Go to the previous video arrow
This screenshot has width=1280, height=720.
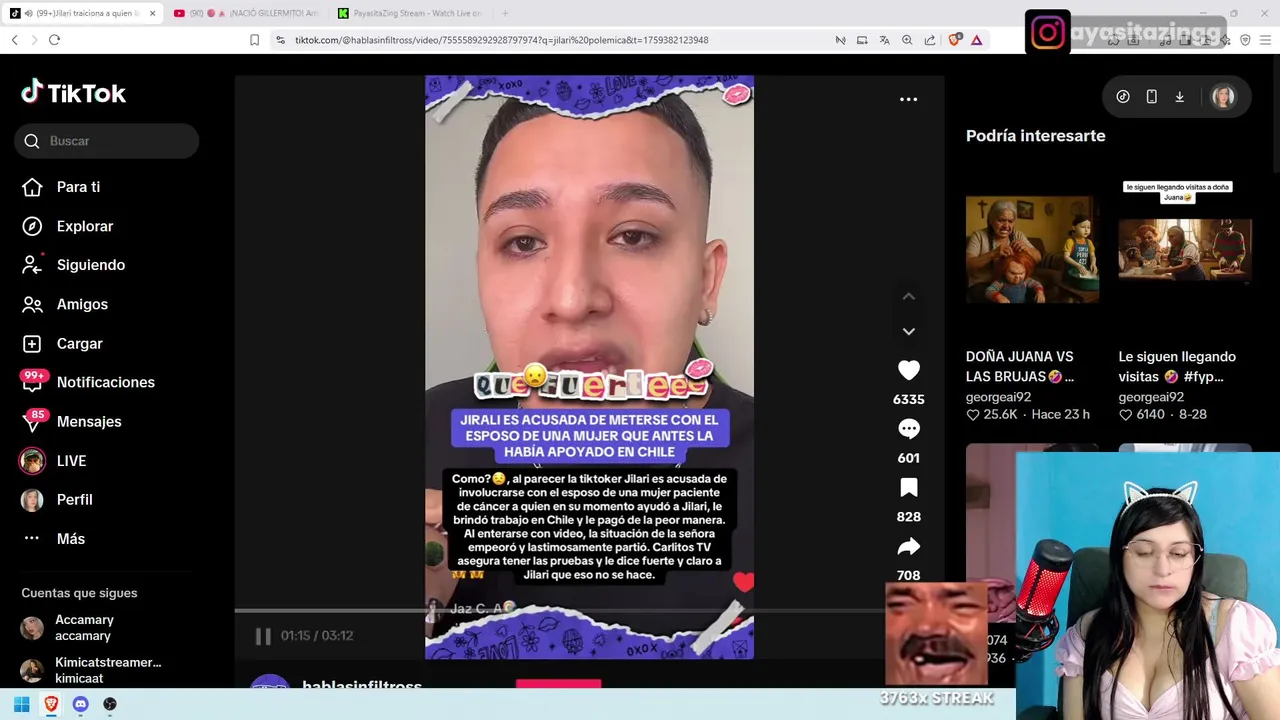[908, 297]
